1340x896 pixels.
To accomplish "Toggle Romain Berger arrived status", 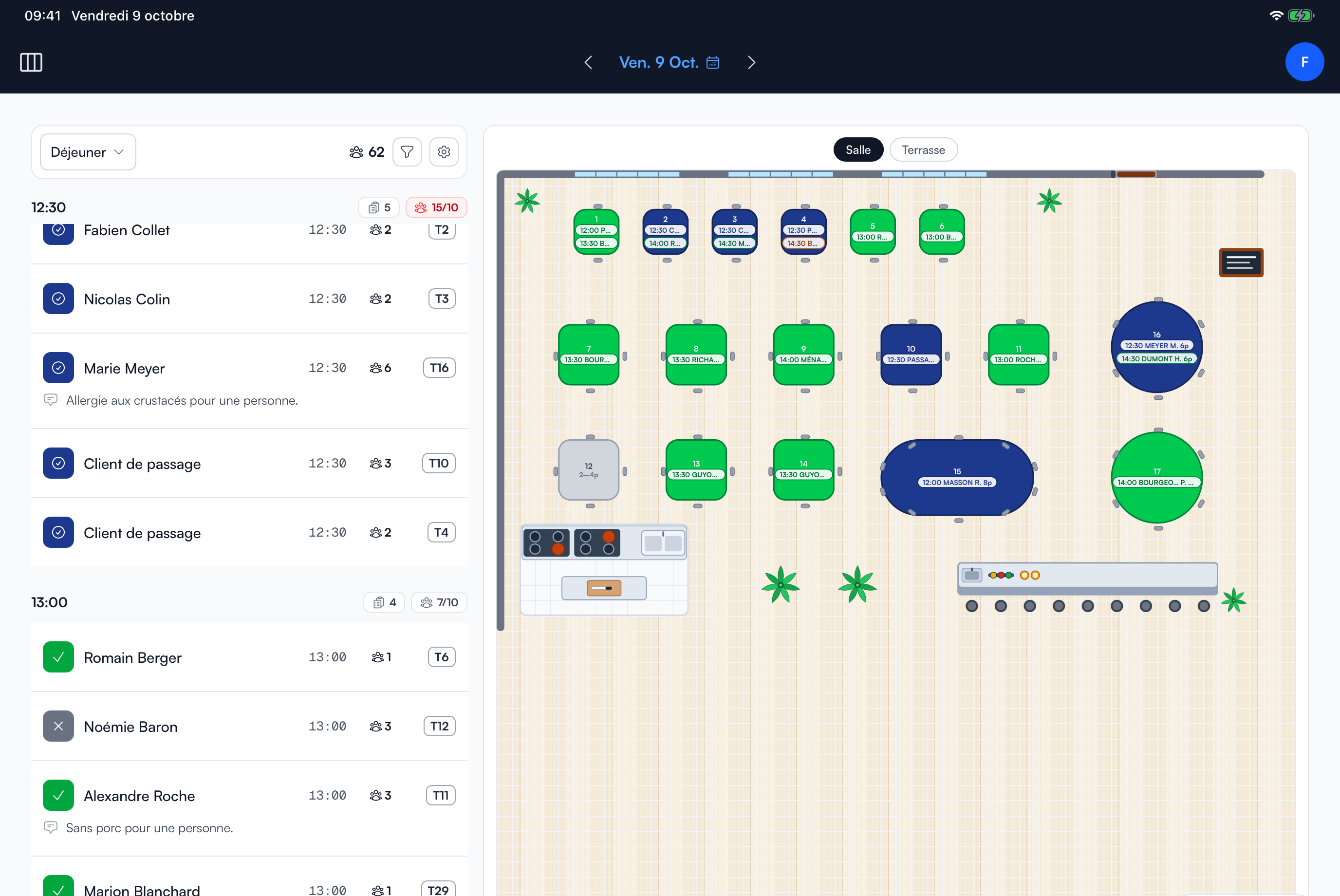I will click(x=58, y=656).
